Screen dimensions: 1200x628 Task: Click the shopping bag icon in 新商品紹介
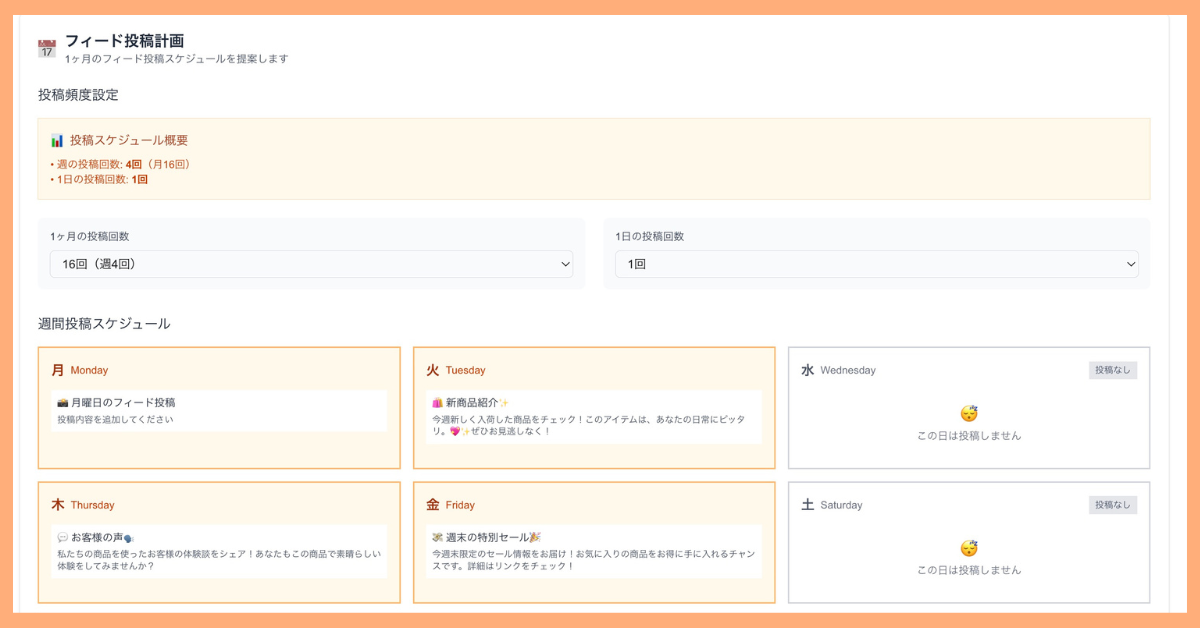[437, 401]
